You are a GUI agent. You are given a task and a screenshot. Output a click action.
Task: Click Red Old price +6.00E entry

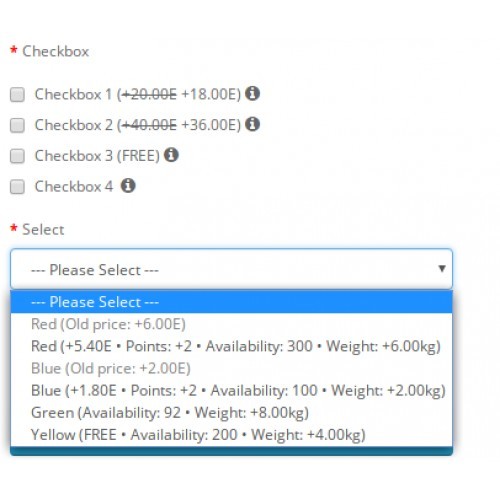coord(231,324)
